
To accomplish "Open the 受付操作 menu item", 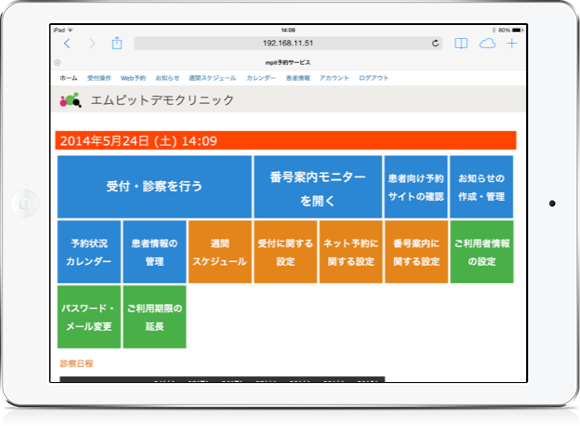I will point(99,78).
